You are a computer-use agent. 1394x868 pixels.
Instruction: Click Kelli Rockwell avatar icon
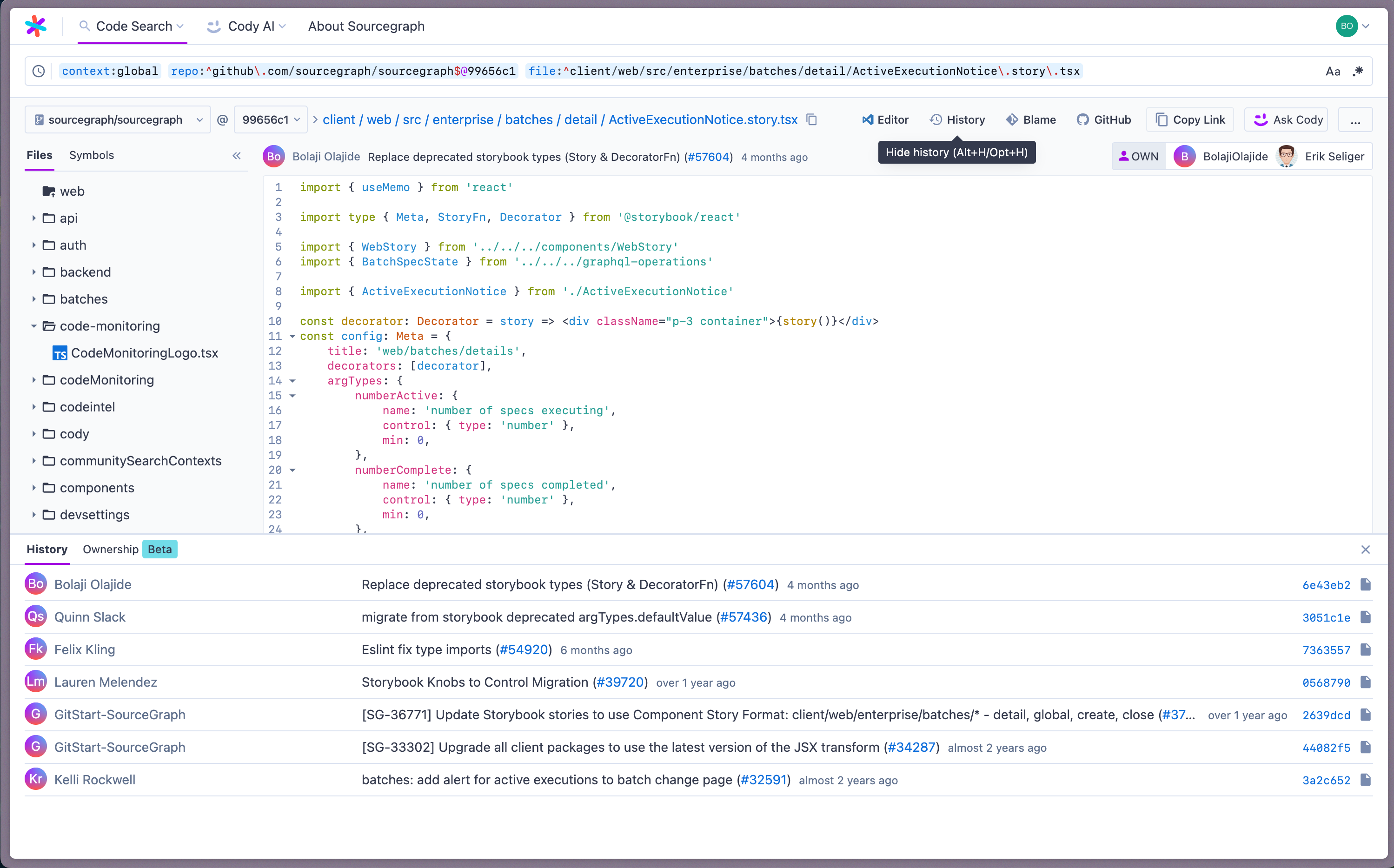pyautogui.click(x=36, y=779)
